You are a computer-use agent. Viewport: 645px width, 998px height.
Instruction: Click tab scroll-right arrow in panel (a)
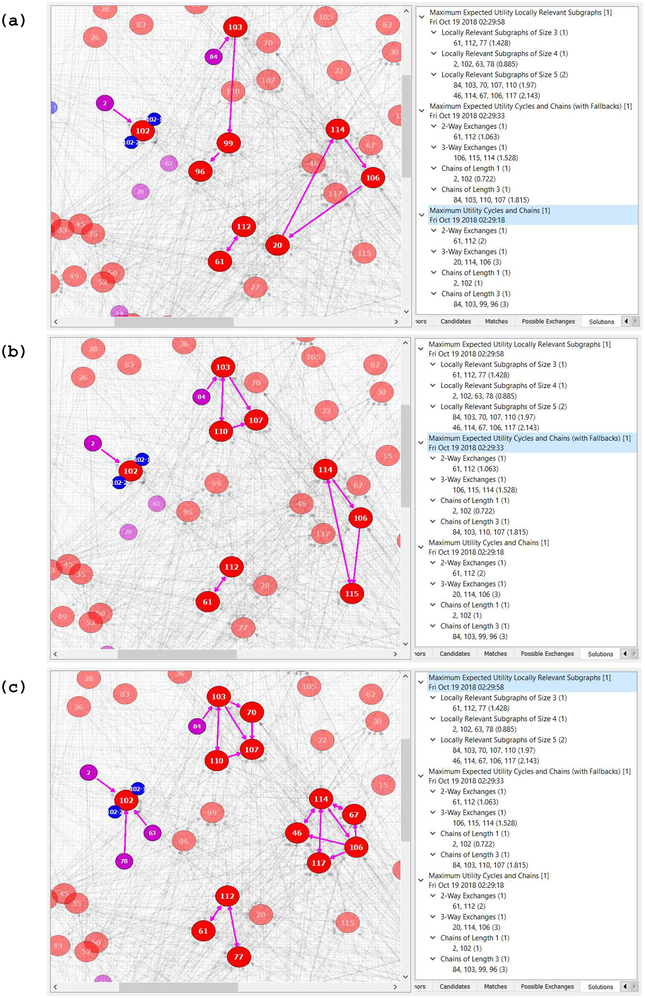(x=634, y=321)
